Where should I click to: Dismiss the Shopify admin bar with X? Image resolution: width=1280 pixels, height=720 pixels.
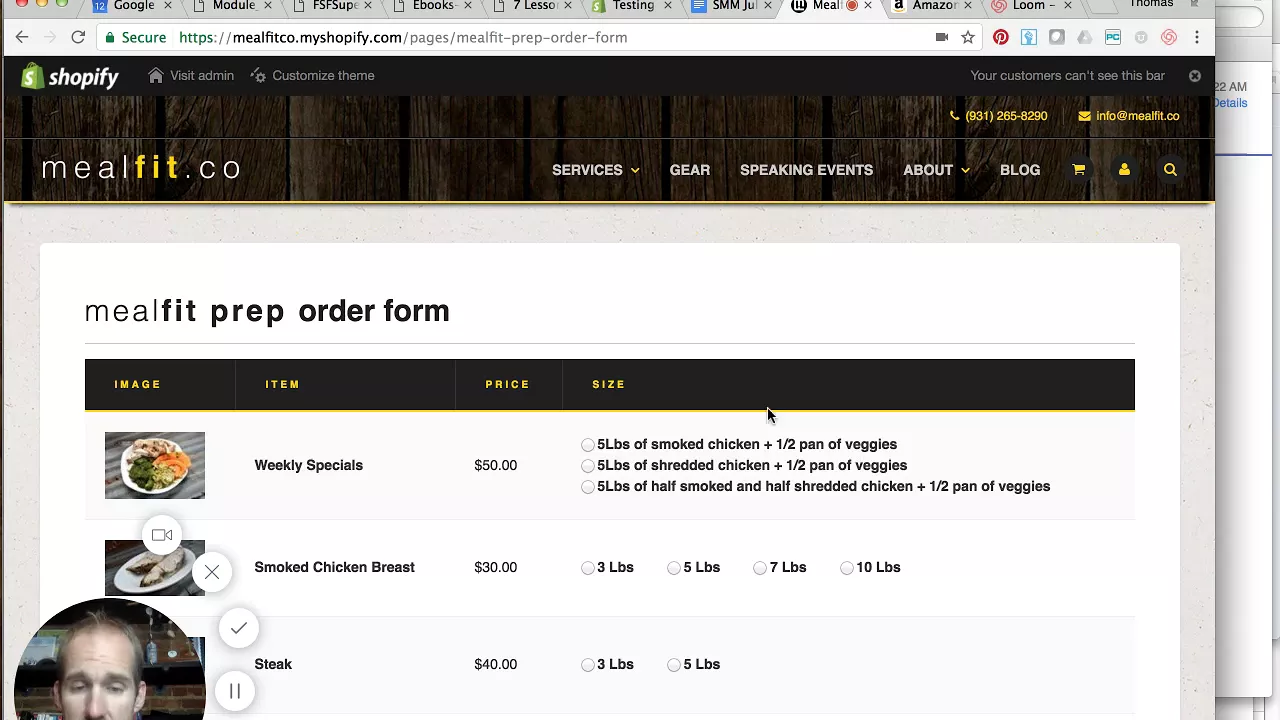(x=1195, y=76)
